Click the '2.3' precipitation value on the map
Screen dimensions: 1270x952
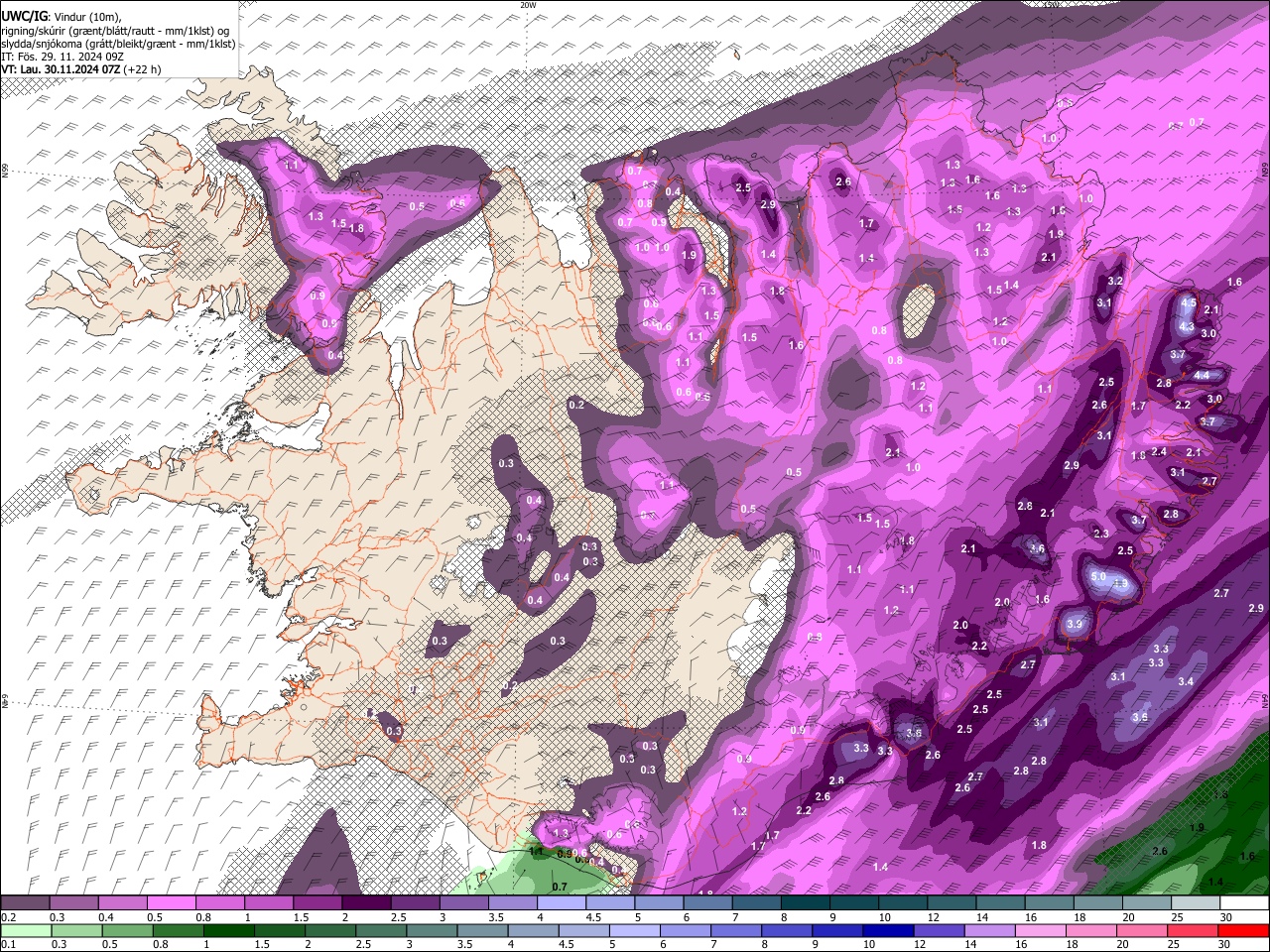[x=1101, y=534]
